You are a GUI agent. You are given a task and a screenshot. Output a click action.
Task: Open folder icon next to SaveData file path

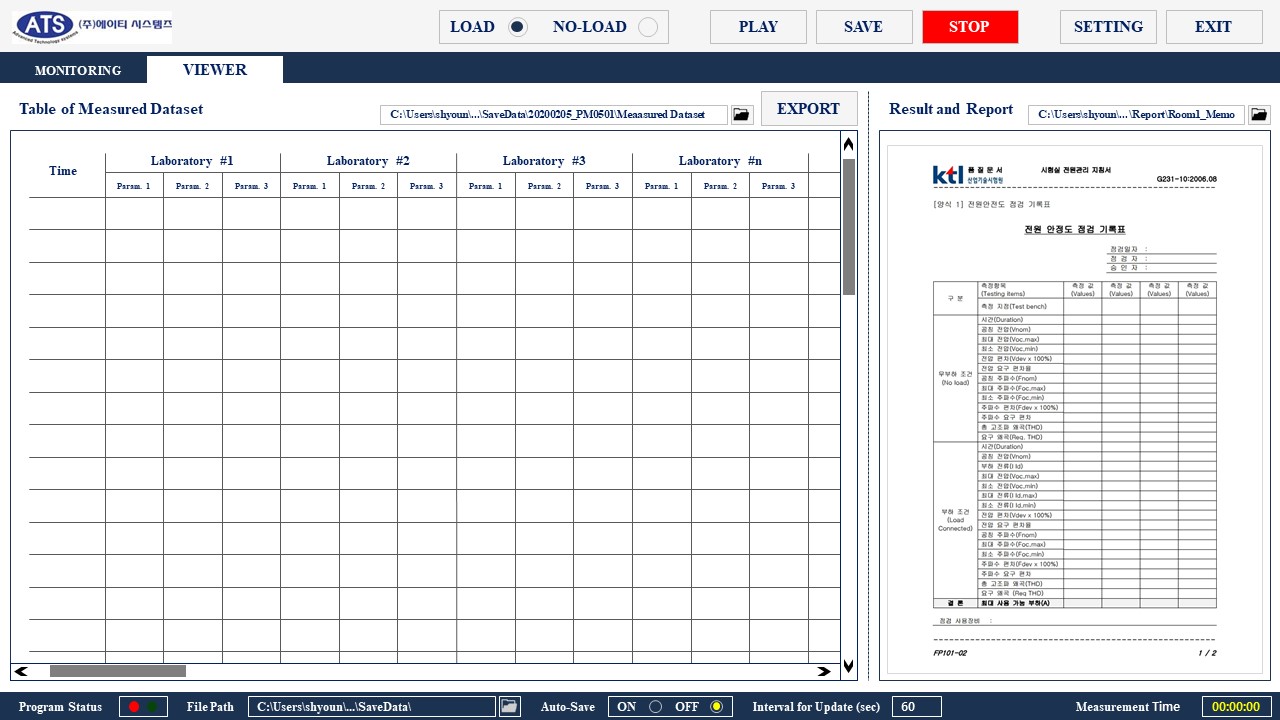click(510, 707)
